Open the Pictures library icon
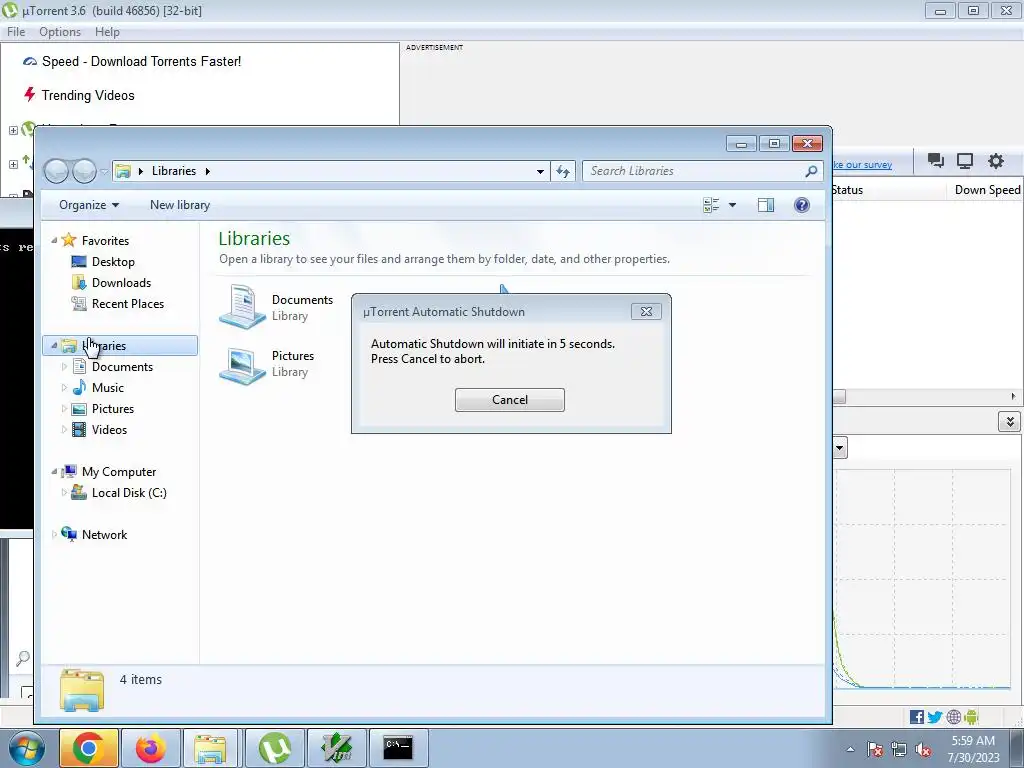Viewport: 1024px width, 768px height. pyautogui.click(x=242, y=364)
